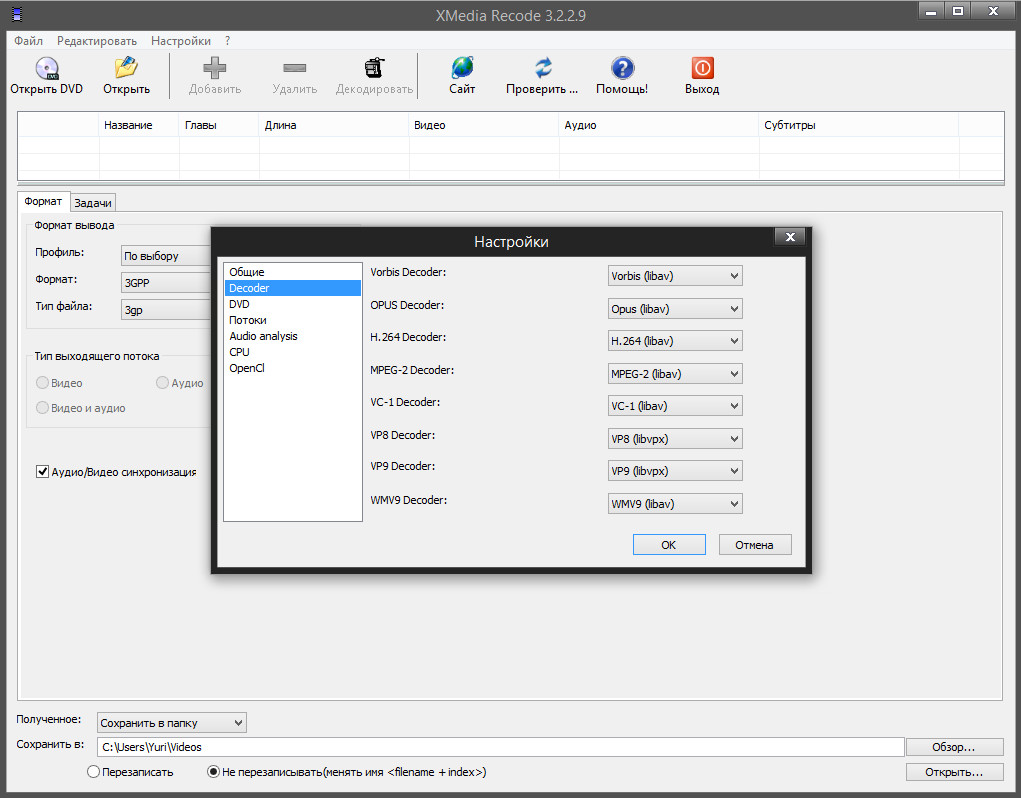Start encoding with the Декодировать icon

point(374,68)
